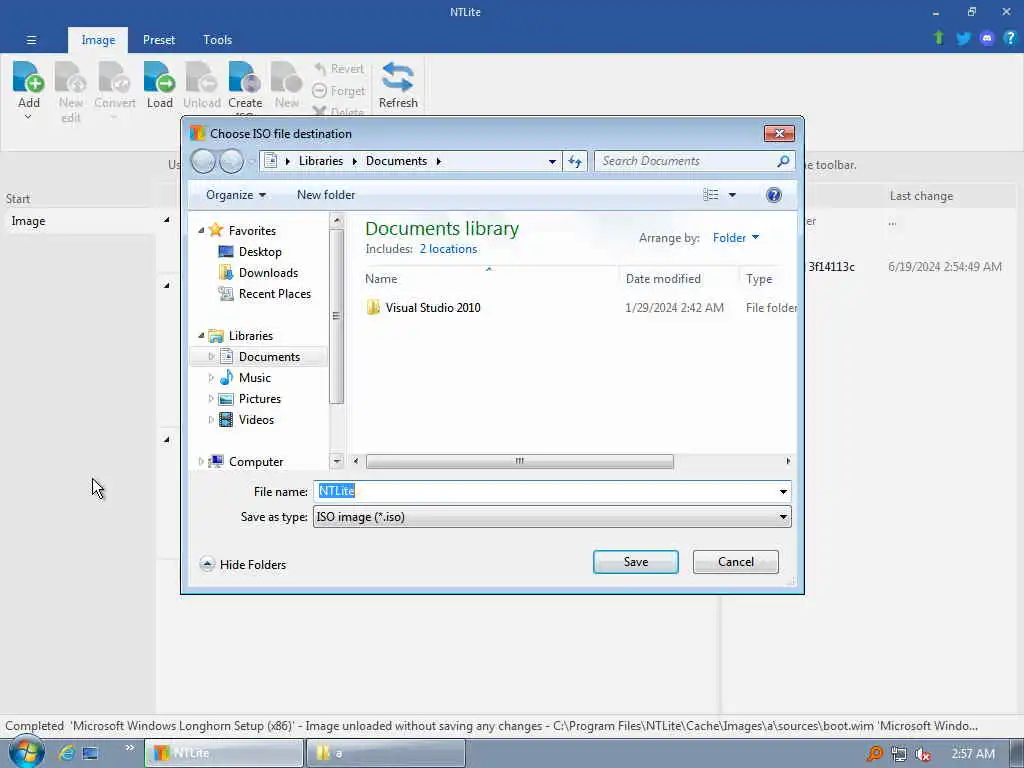Collapse the Favorites tree group
This screenshot has height=768, width=1024.
pyautogui.click(x=201, y=230)
